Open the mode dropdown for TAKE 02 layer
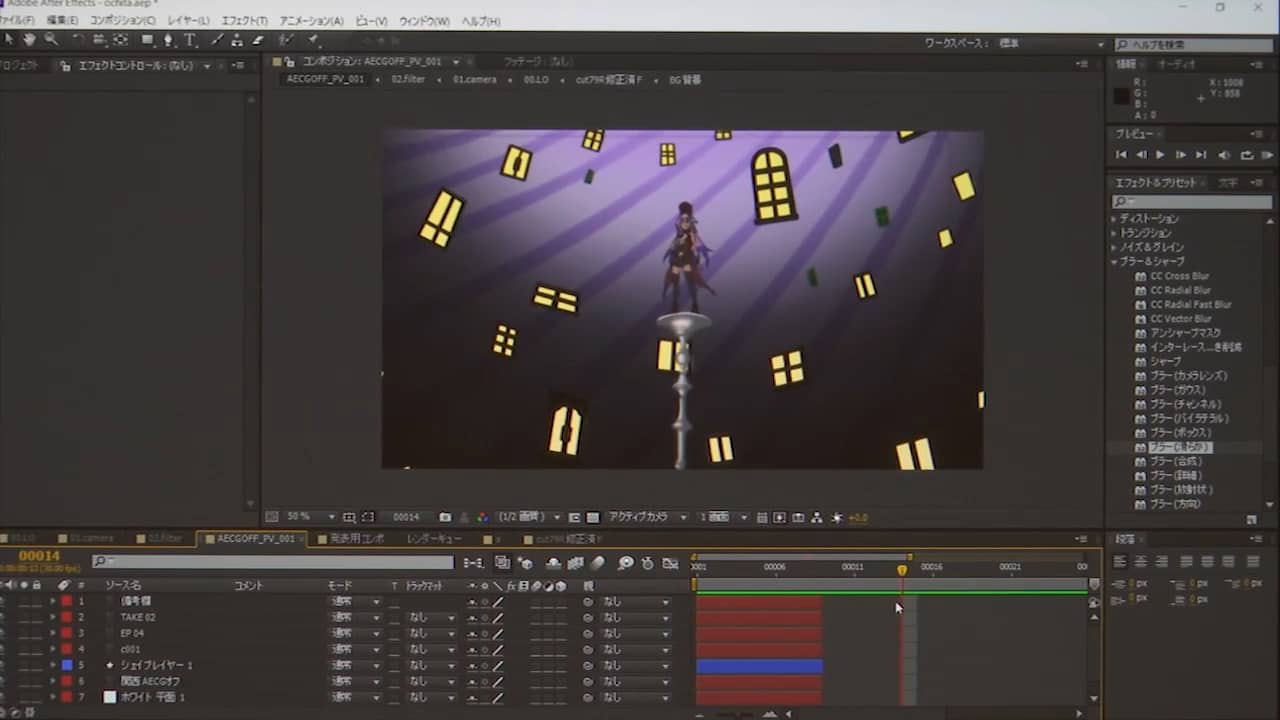Image resolution: width=1280 pixels, height=720 pixels. 355,618
